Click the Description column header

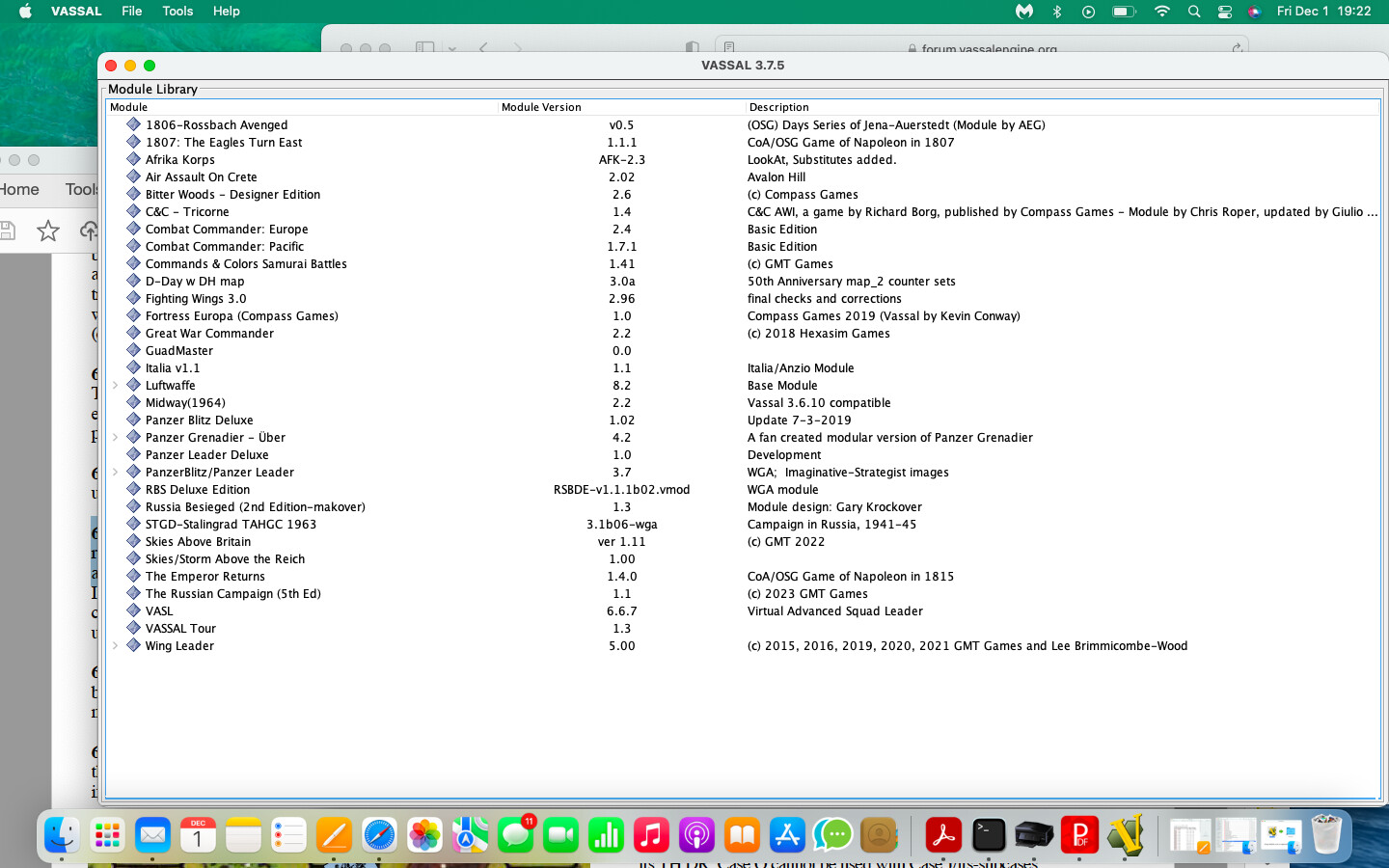point(1063,107)
